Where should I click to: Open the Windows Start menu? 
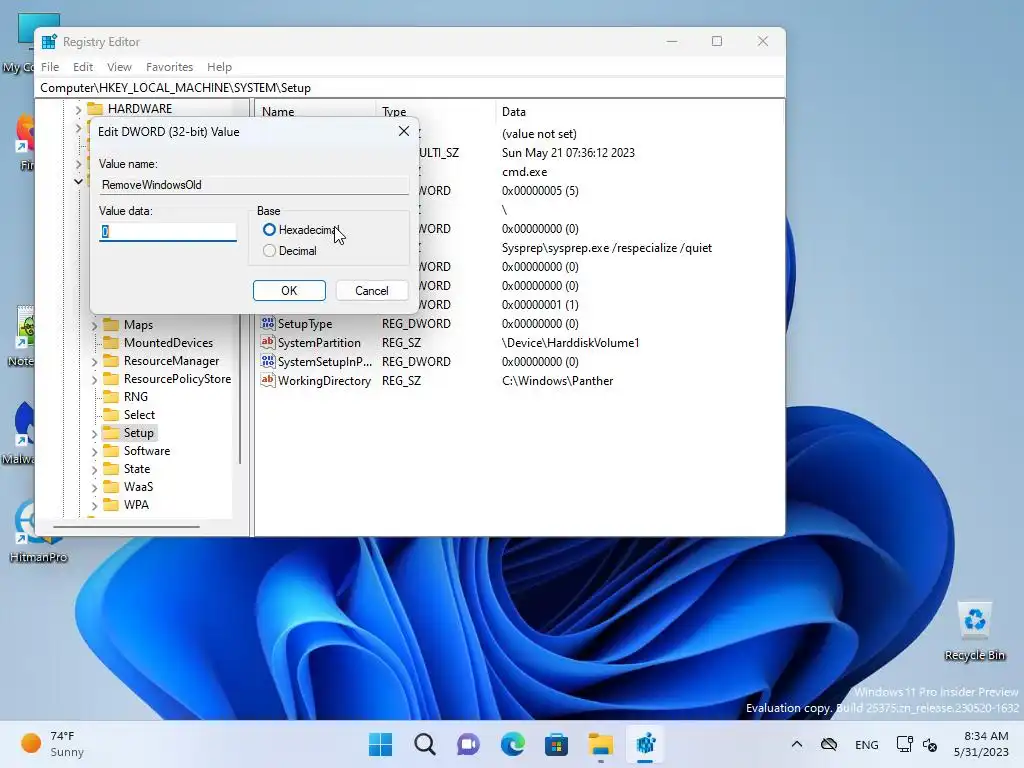[x=380, y=744]
